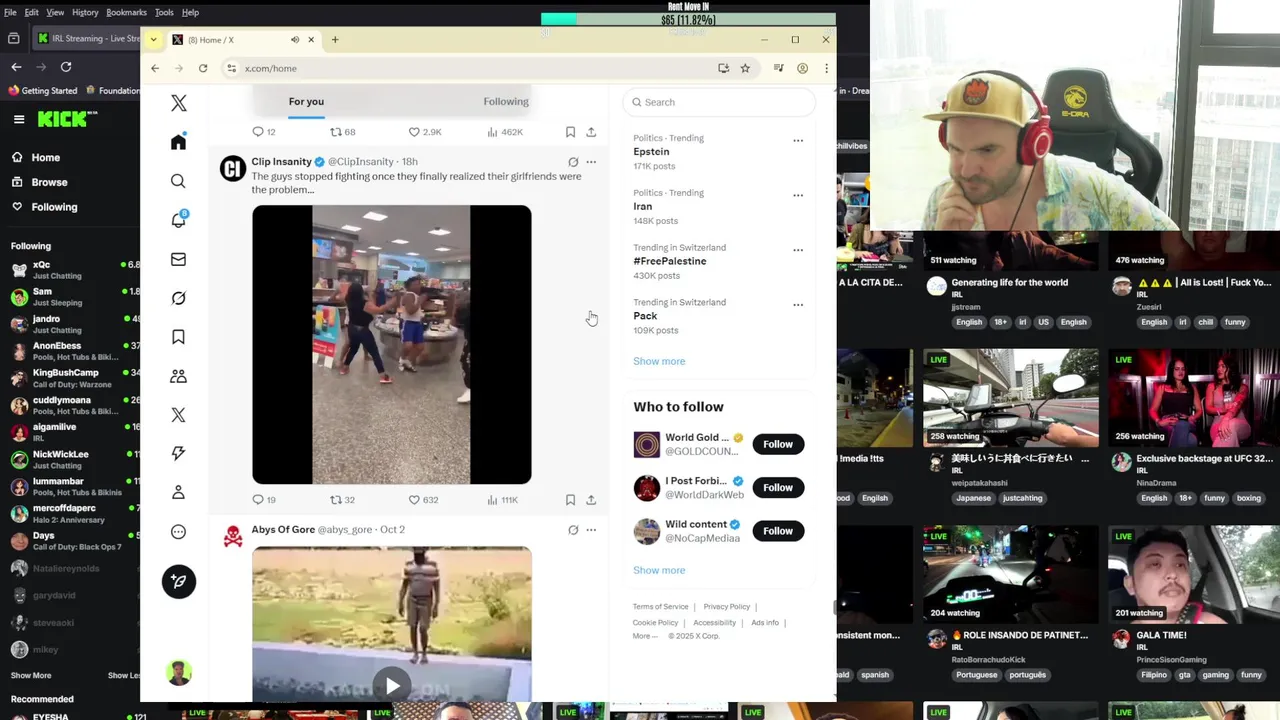
Task: Click Grok explain icon on Abys Of Gore post
Action: coord(573,530)
